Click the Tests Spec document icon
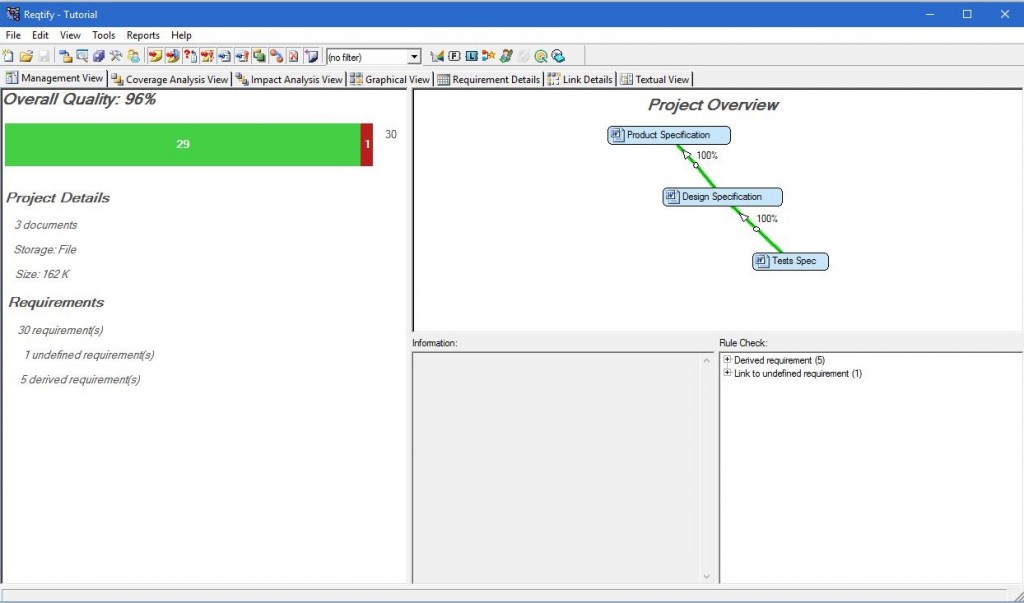 coord(761,261)
